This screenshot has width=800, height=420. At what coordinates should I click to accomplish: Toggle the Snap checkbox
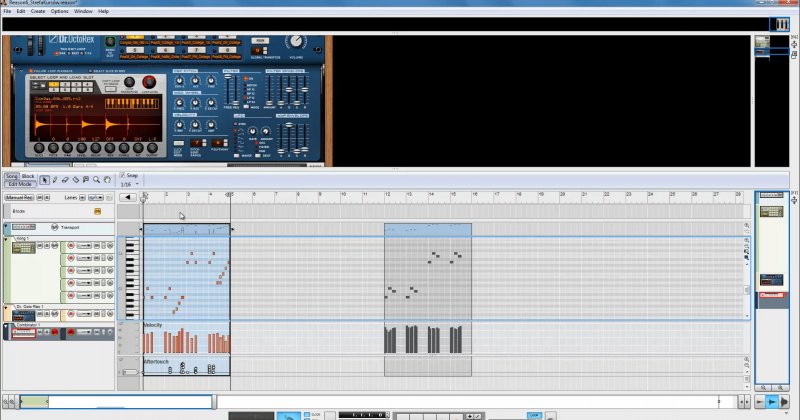pyautogui.click(x=123, y=175)
